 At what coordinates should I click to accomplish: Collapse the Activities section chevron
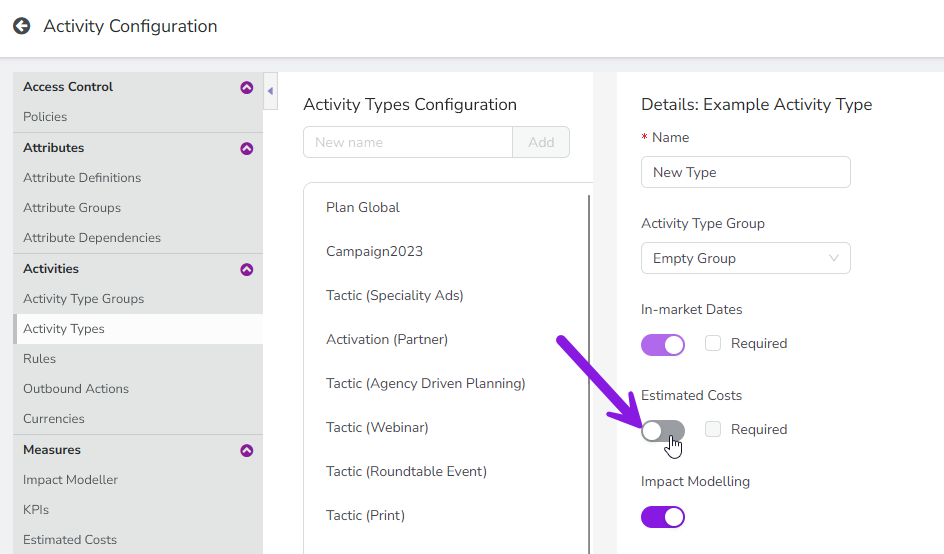point(247,269)
